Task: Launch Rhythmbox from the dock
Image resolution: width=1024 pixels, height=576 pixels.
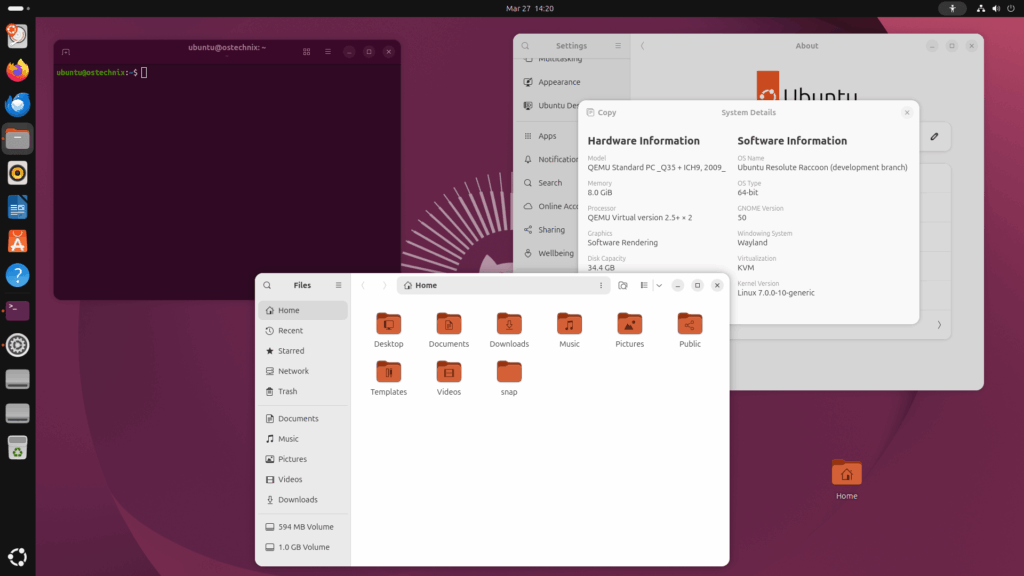Action: pyautogui.click(x=18, y=173)
